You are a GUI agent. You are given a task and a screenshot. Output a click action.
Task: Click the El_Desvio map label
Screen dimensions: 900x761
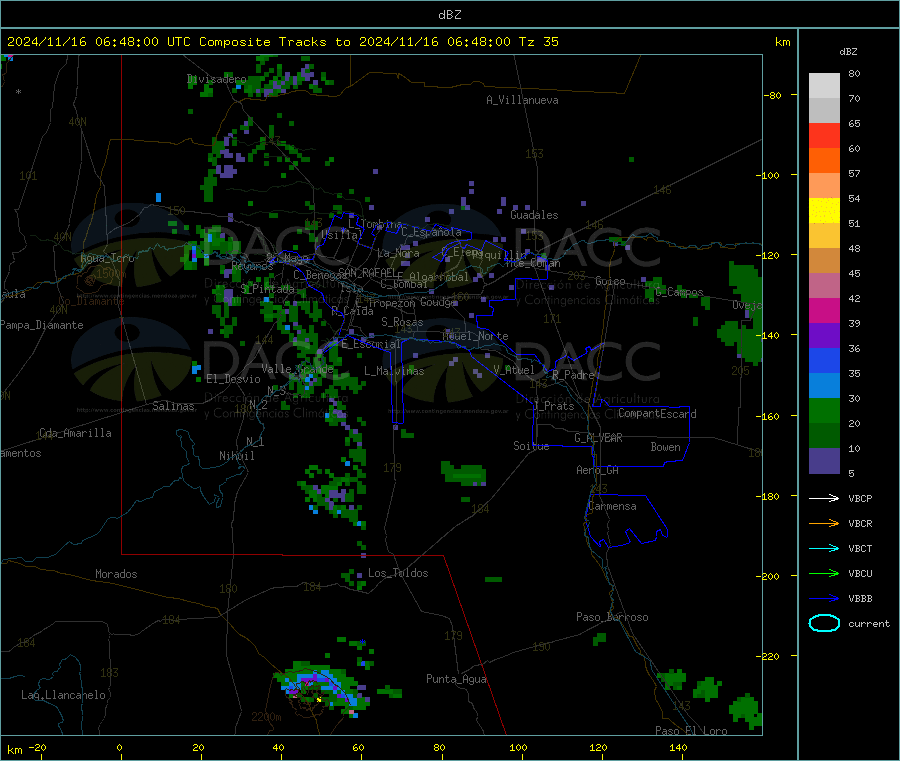pyautogui.click(x=234, y=379)
